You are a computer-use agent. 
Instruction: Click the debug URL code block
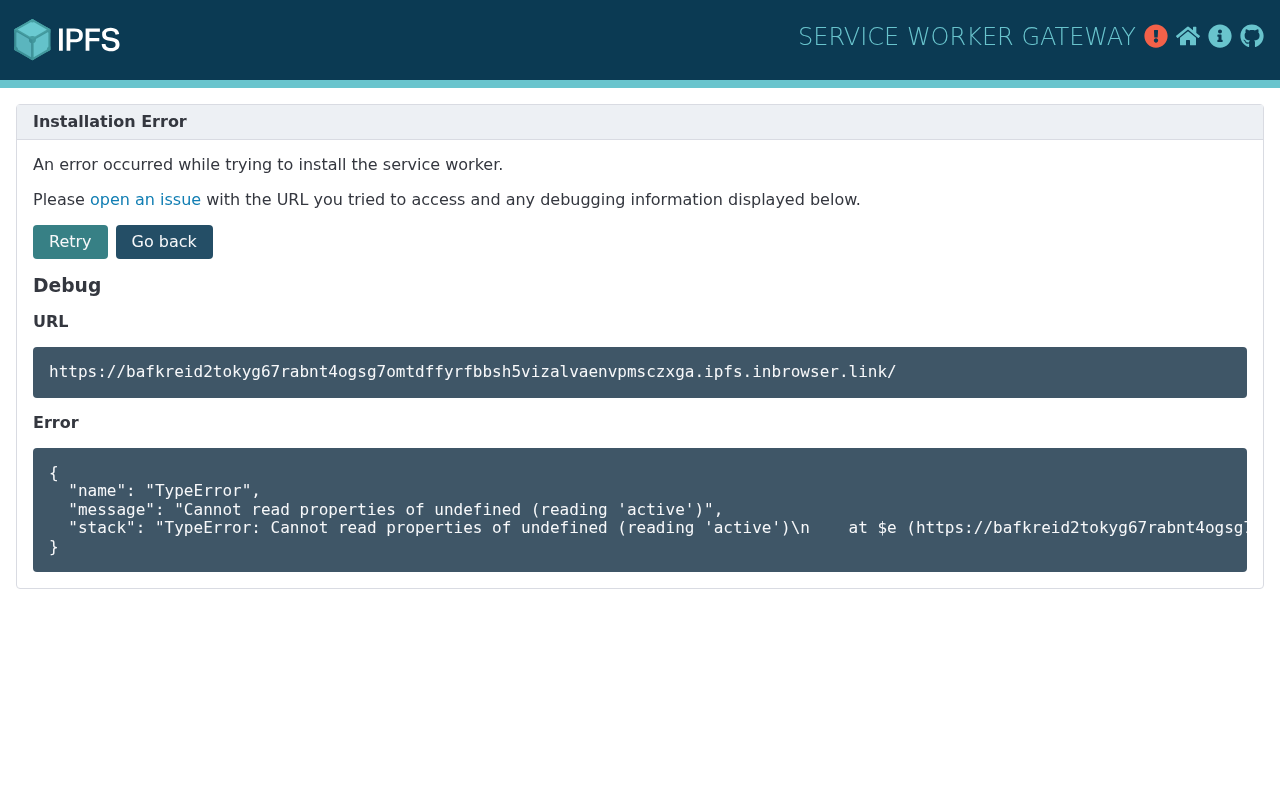point(640,372)
